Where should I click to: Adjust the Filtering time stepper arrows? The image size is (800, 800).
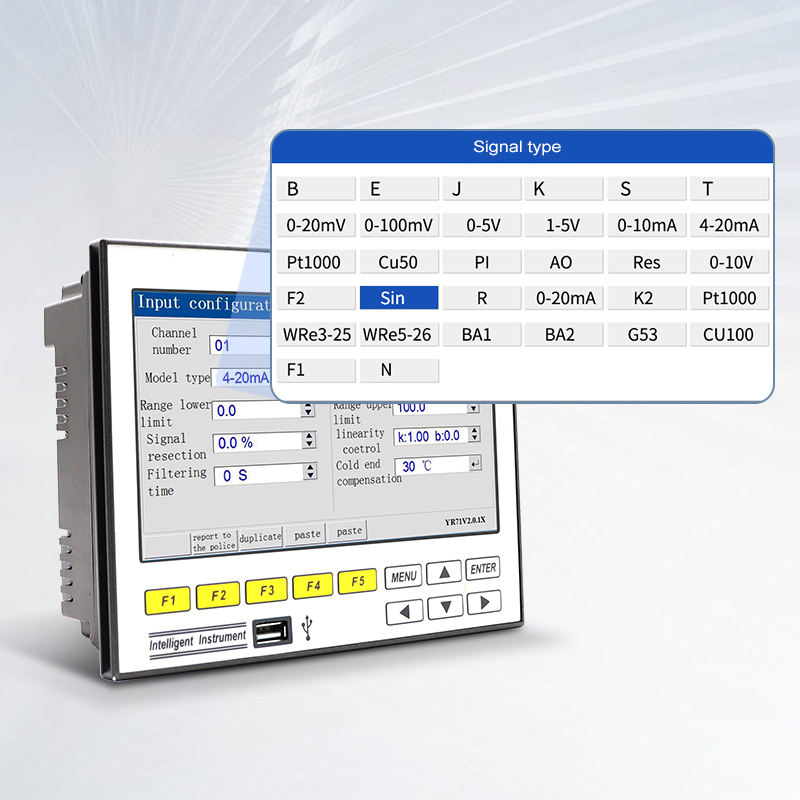tap(310, 471)
